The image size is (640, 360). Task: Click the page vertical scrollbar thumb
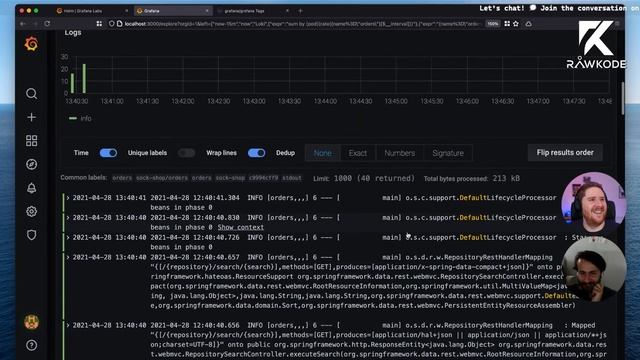[x=623, y=98]
